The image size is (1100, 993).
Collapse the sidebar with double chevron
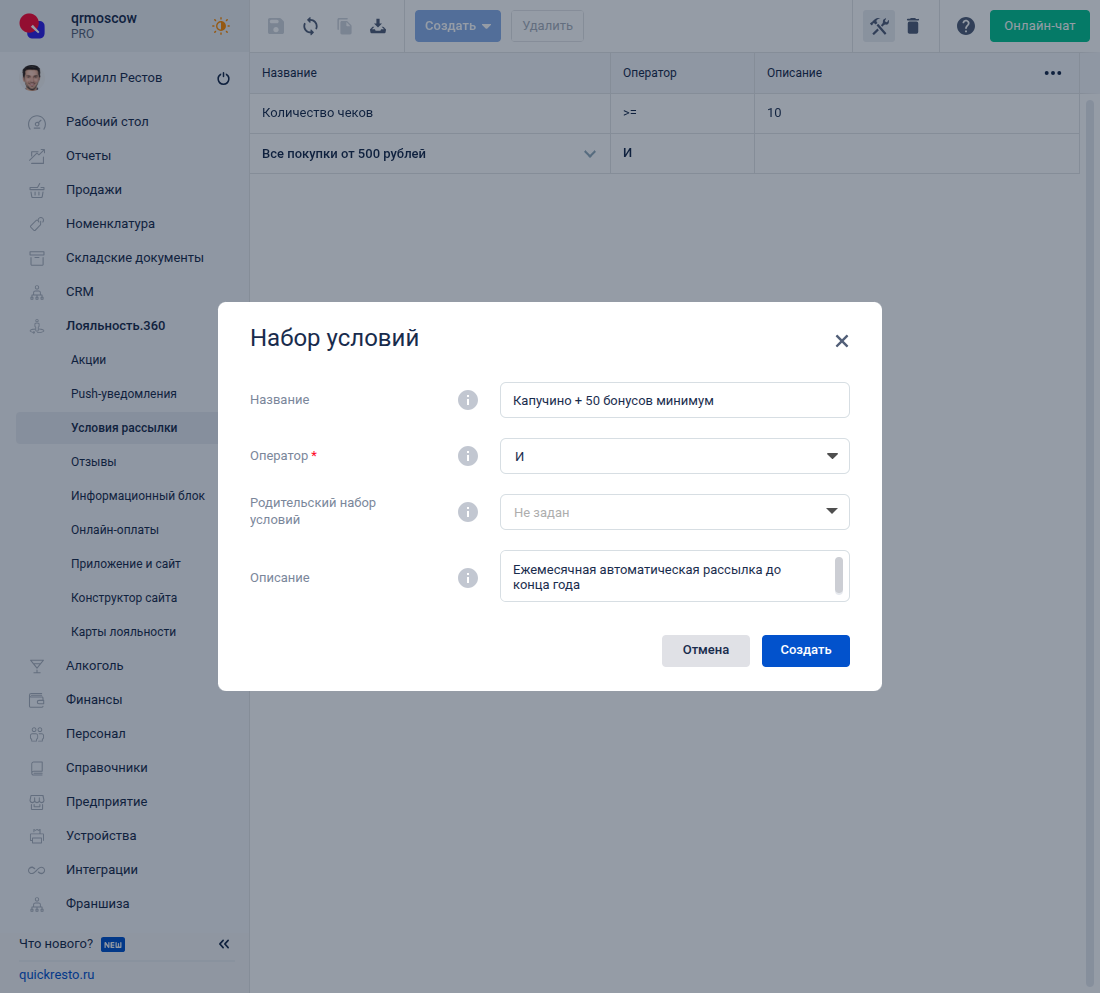tap(224, 944)
